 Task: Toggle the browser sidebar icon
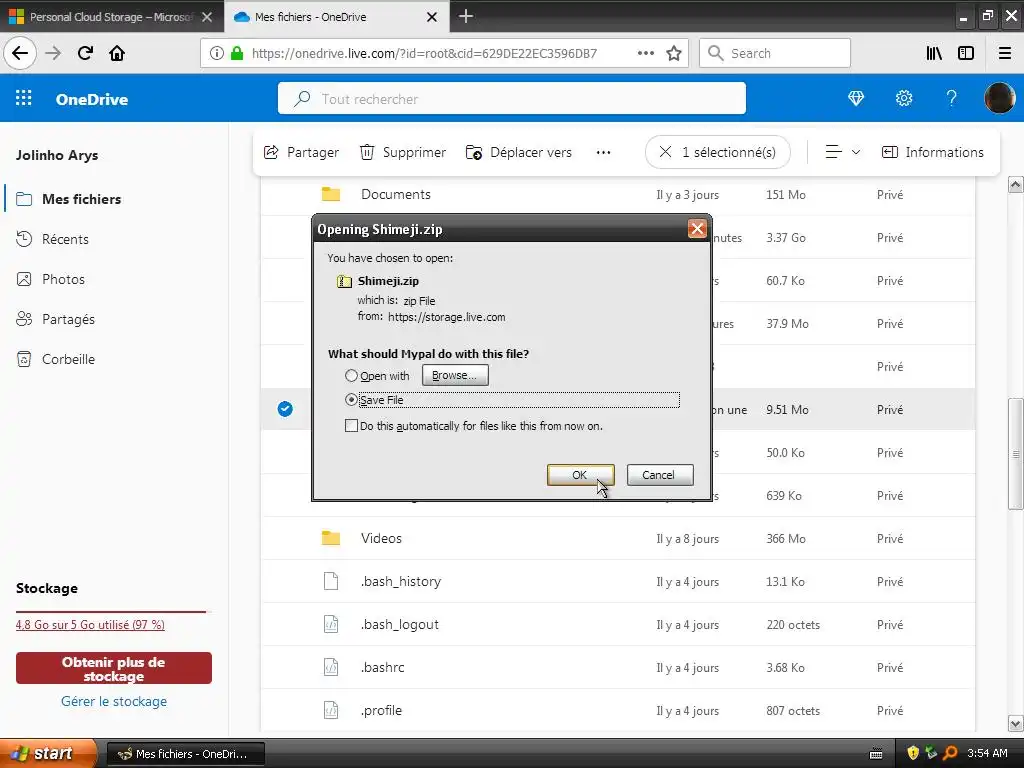[x=966, y=53]
